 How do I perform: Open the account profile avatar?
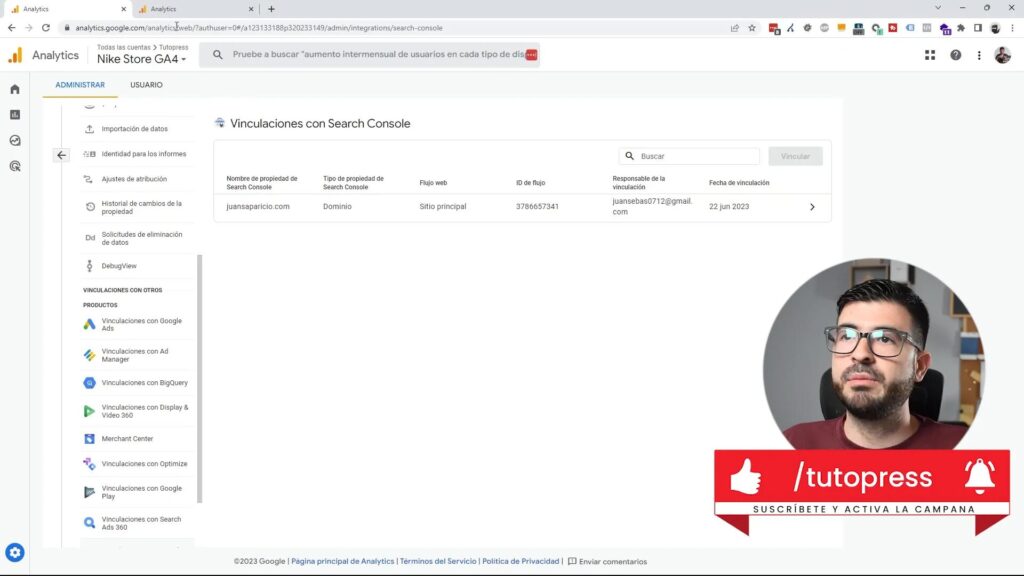pyautogui.click(x=1002, y=56)
